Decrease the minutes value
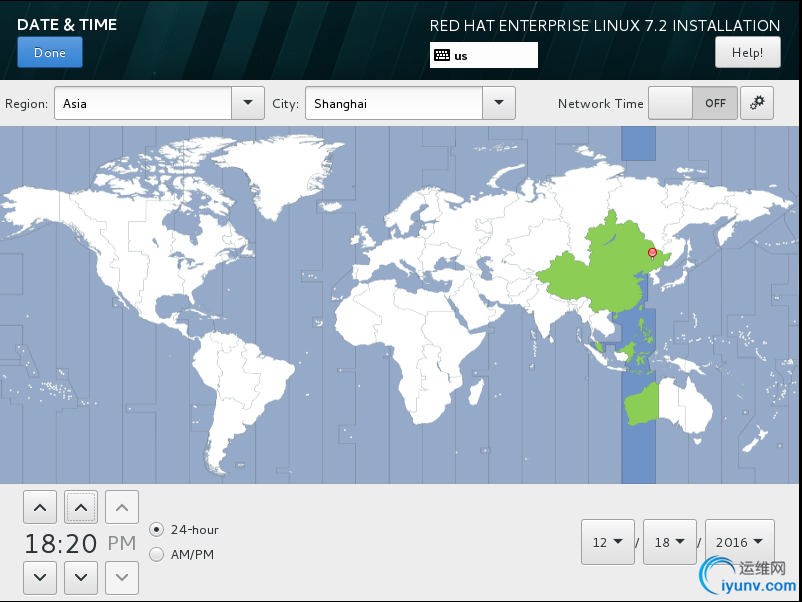The width and height of the screenshot is (802, 602). click(x=81, y=577)
